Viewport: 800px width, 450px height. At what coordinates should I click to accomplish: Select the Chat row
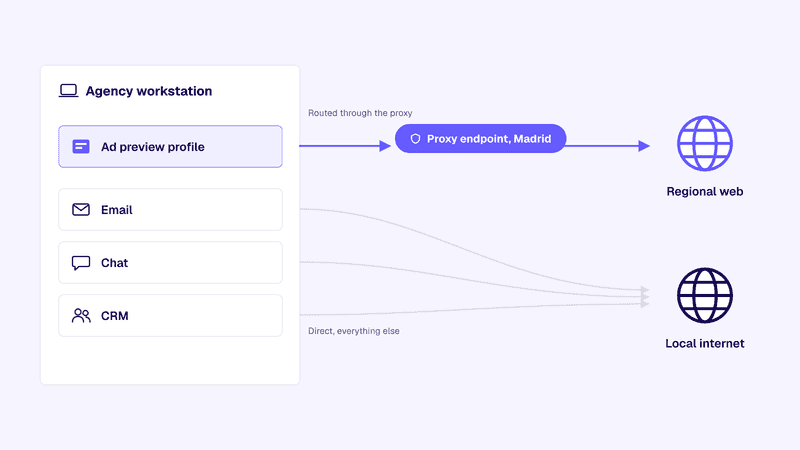point(170,263)
